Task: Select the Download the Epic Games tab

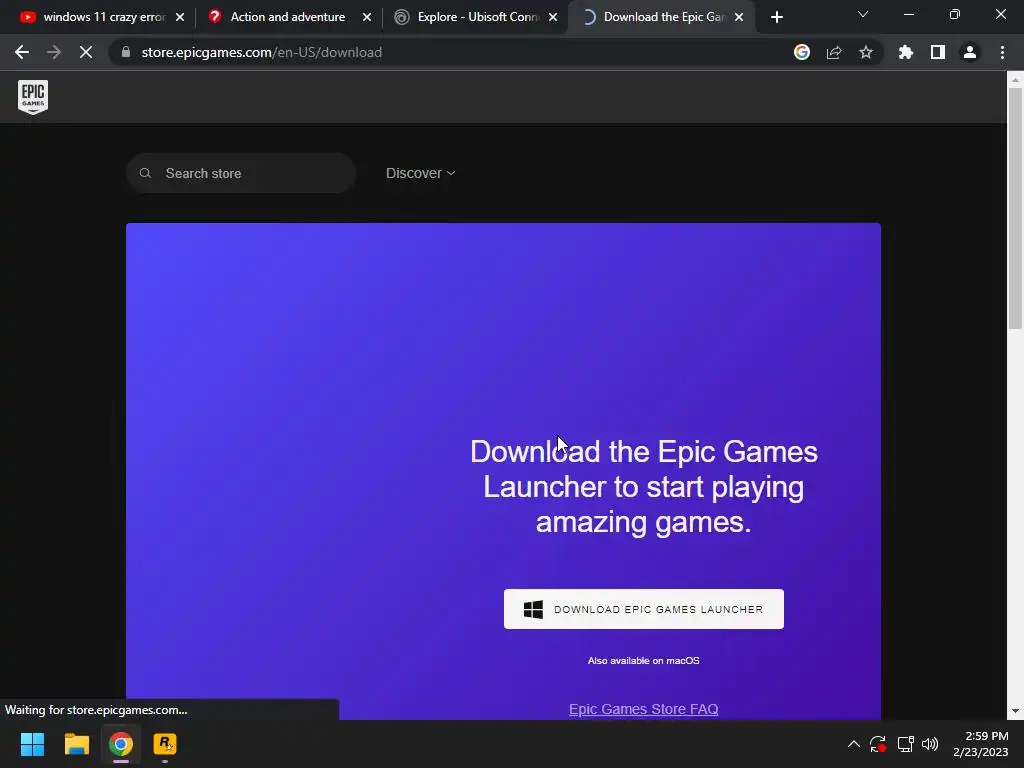Action: coord(661,17)
